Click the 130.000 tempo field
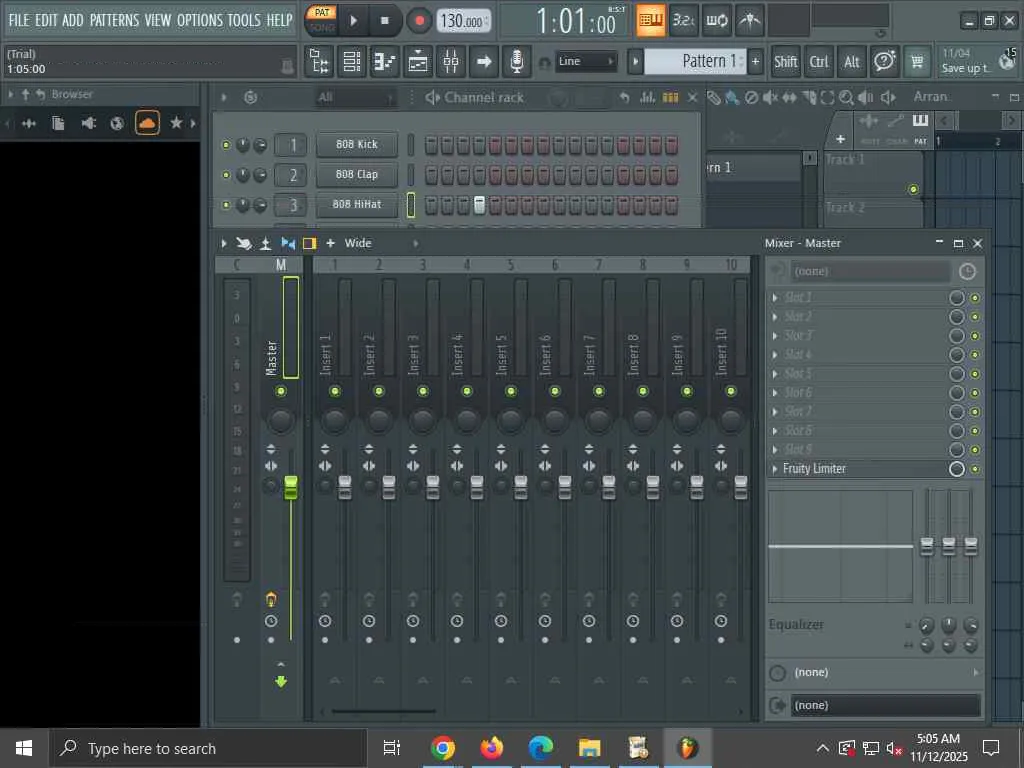This screenshot has height=768, width=1024. coord(462,21)
